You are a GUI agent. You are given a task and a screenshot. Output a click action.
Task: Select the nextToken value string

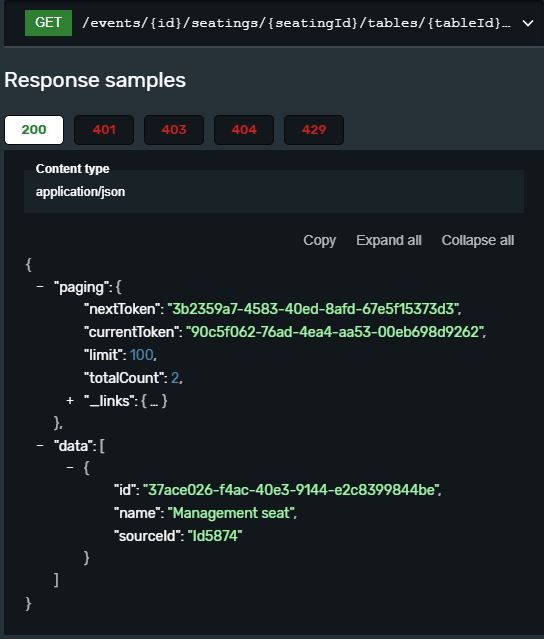pyautogui.click(x=313, y=309)
